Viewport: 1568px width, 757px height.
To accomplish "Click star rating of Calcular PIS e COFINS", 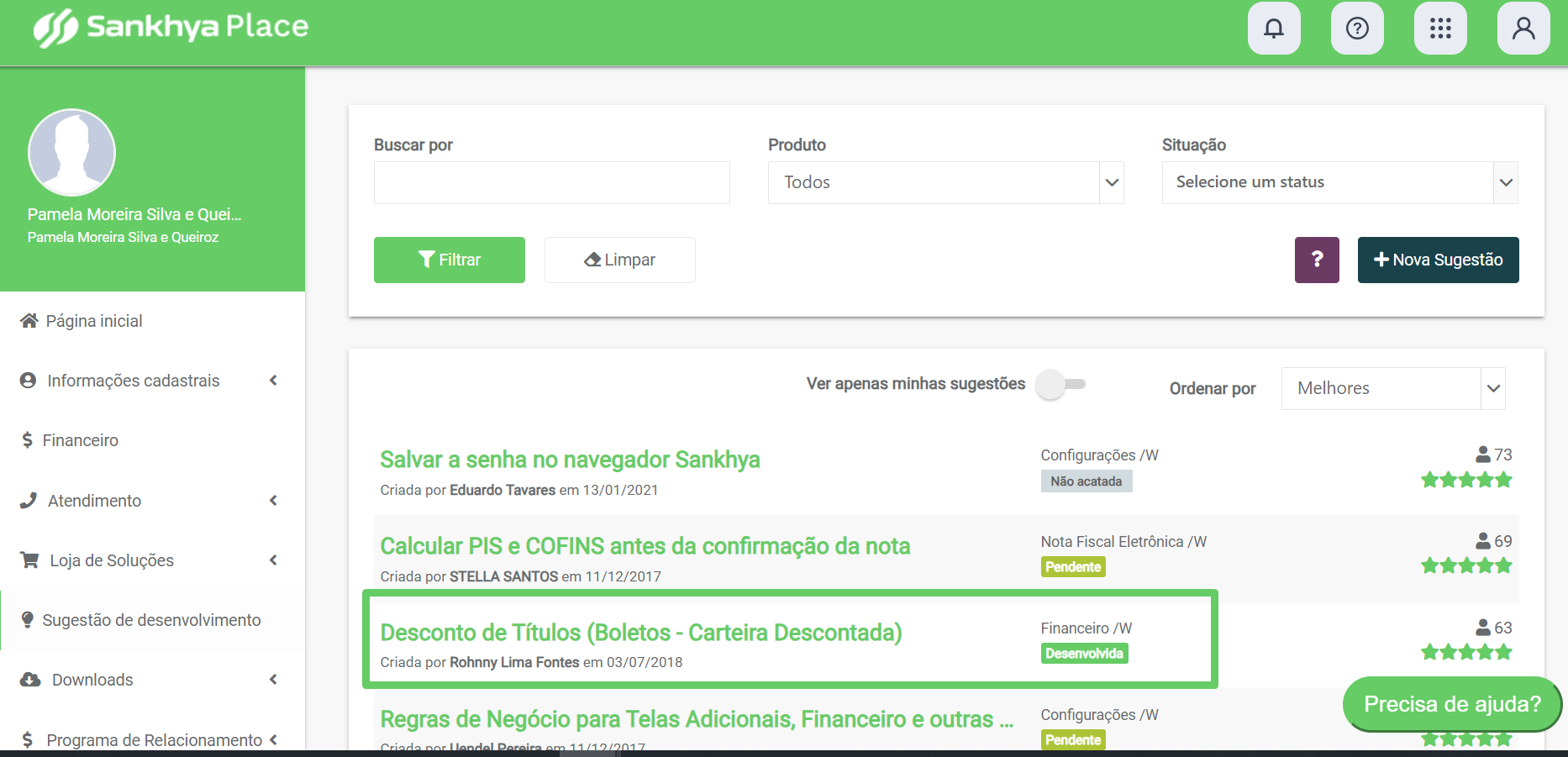I will coord(1466,565).
